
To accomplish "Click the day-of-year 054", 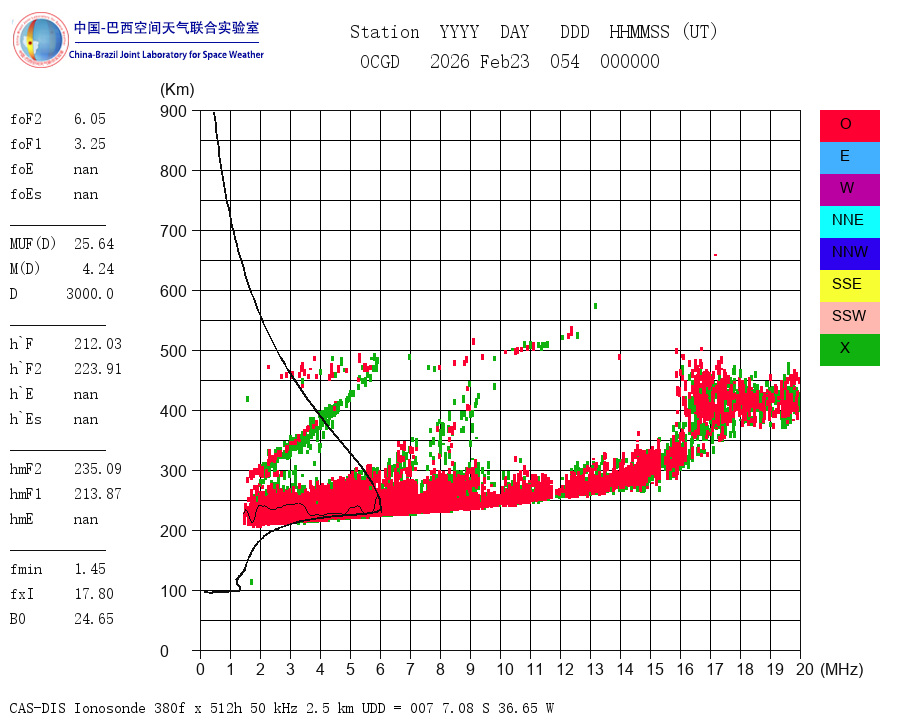I will pyautogui.click(x=564, y=62).
